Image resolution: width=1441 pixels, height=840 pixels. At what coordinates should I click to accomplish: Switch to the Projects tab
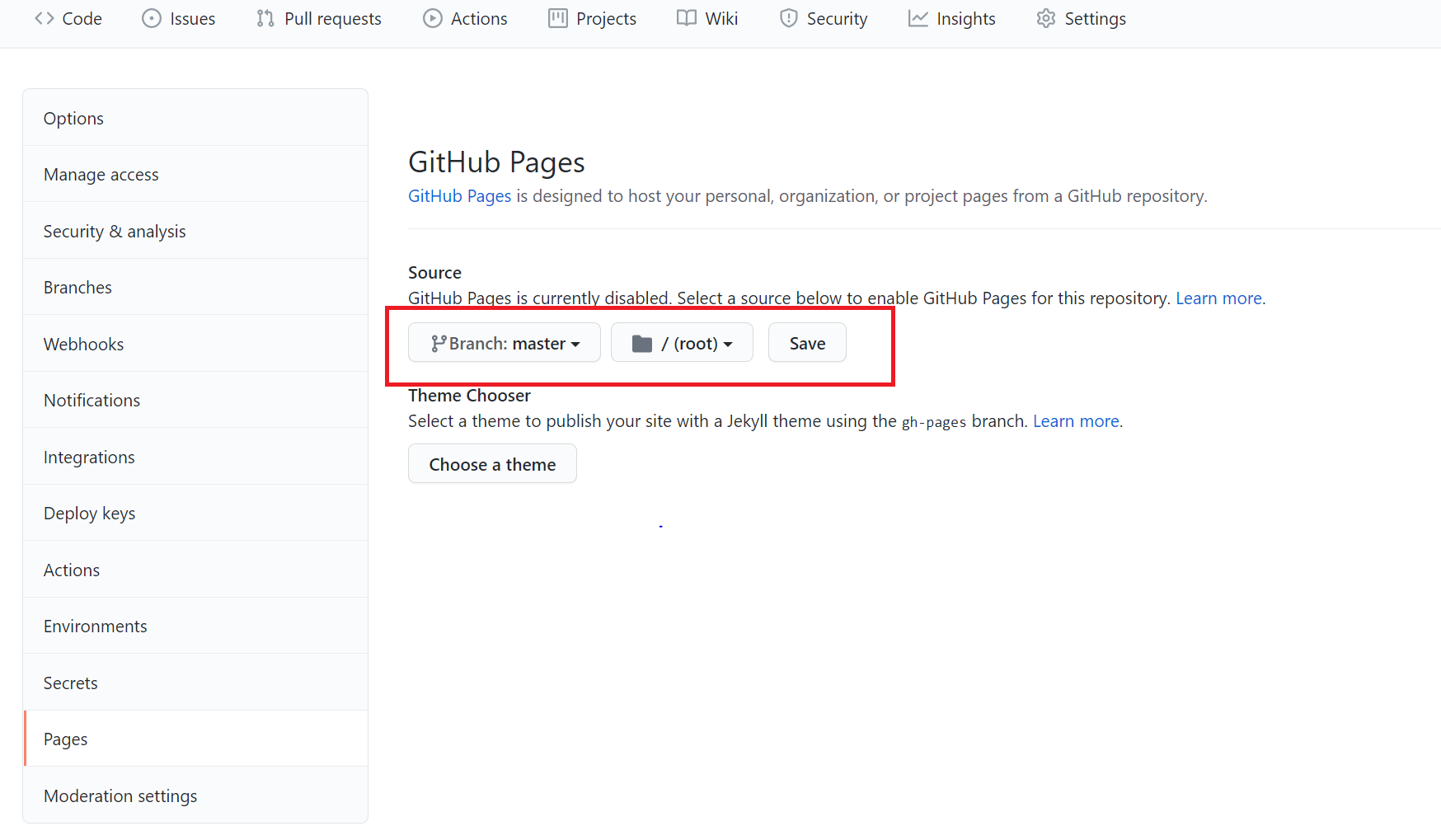pyautogui.click(x=593, y=18)
